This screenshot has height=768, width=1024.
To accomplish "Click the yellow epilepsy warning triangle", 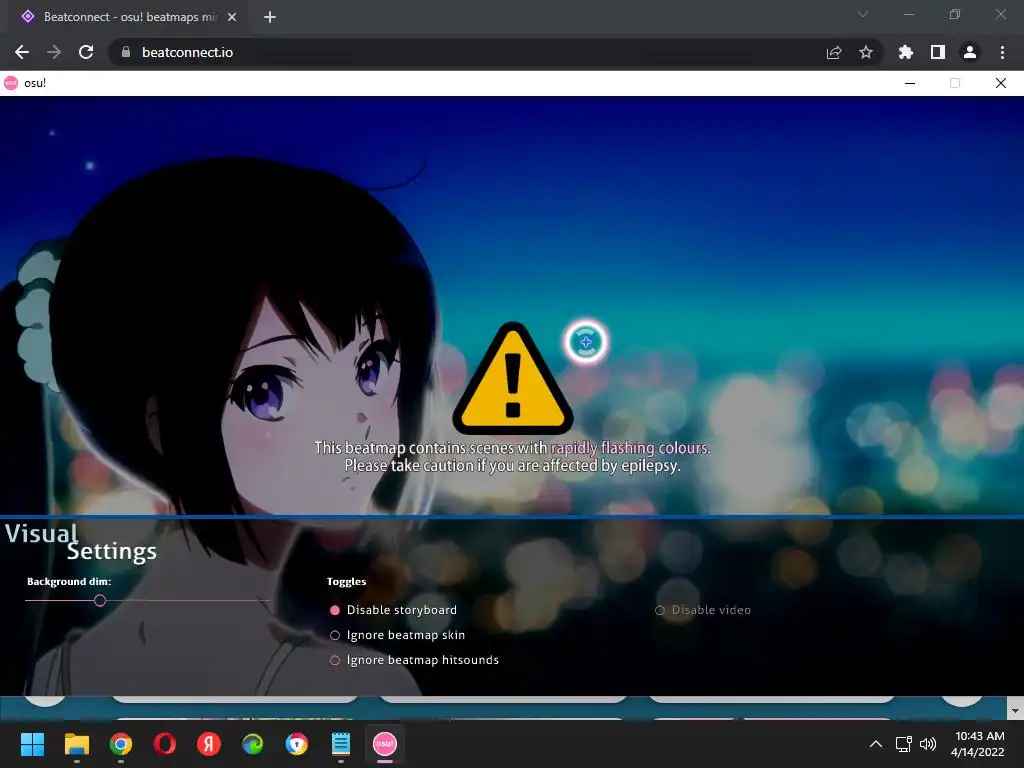I will pyautogui.click(x=513, y=379).
